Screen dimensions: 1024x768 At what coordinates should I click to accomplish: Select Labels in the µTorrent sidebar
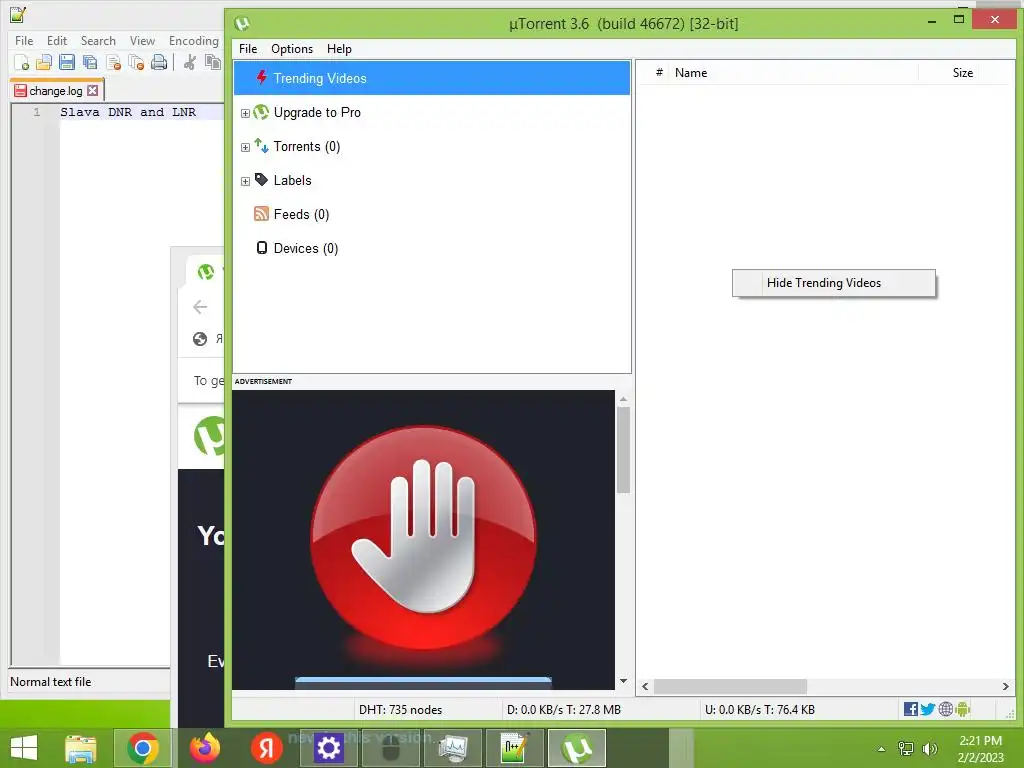pyautogui.click(x=293, y=180)
